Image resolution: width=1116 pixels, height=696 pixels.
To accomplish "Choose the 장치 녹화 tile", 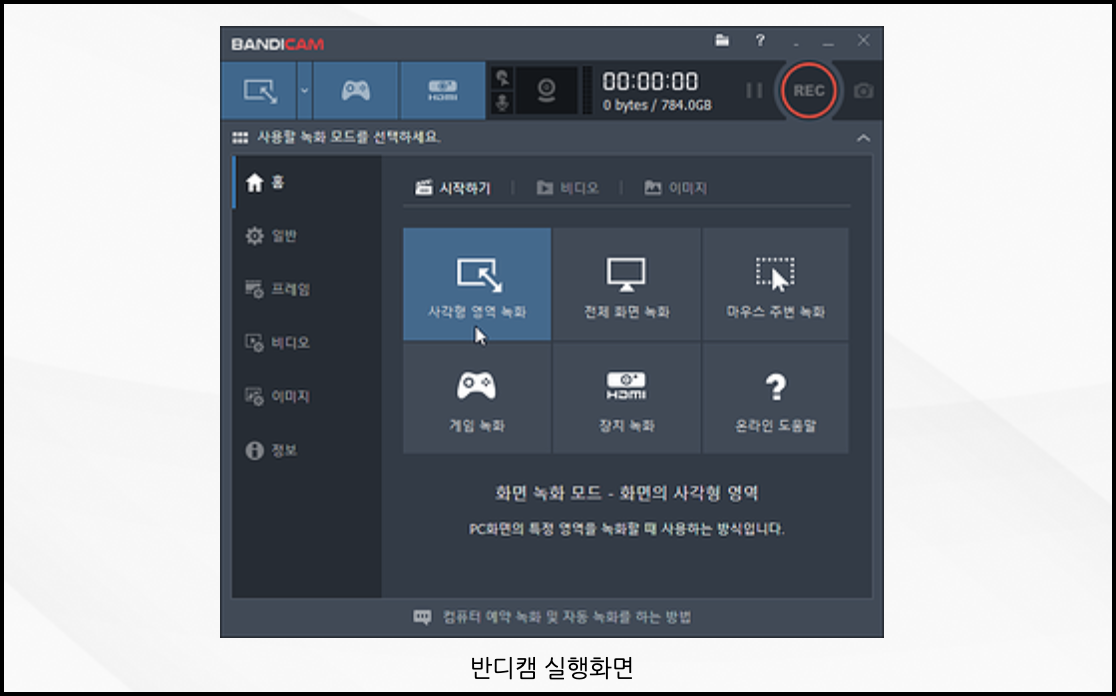I will coord(626,399).
